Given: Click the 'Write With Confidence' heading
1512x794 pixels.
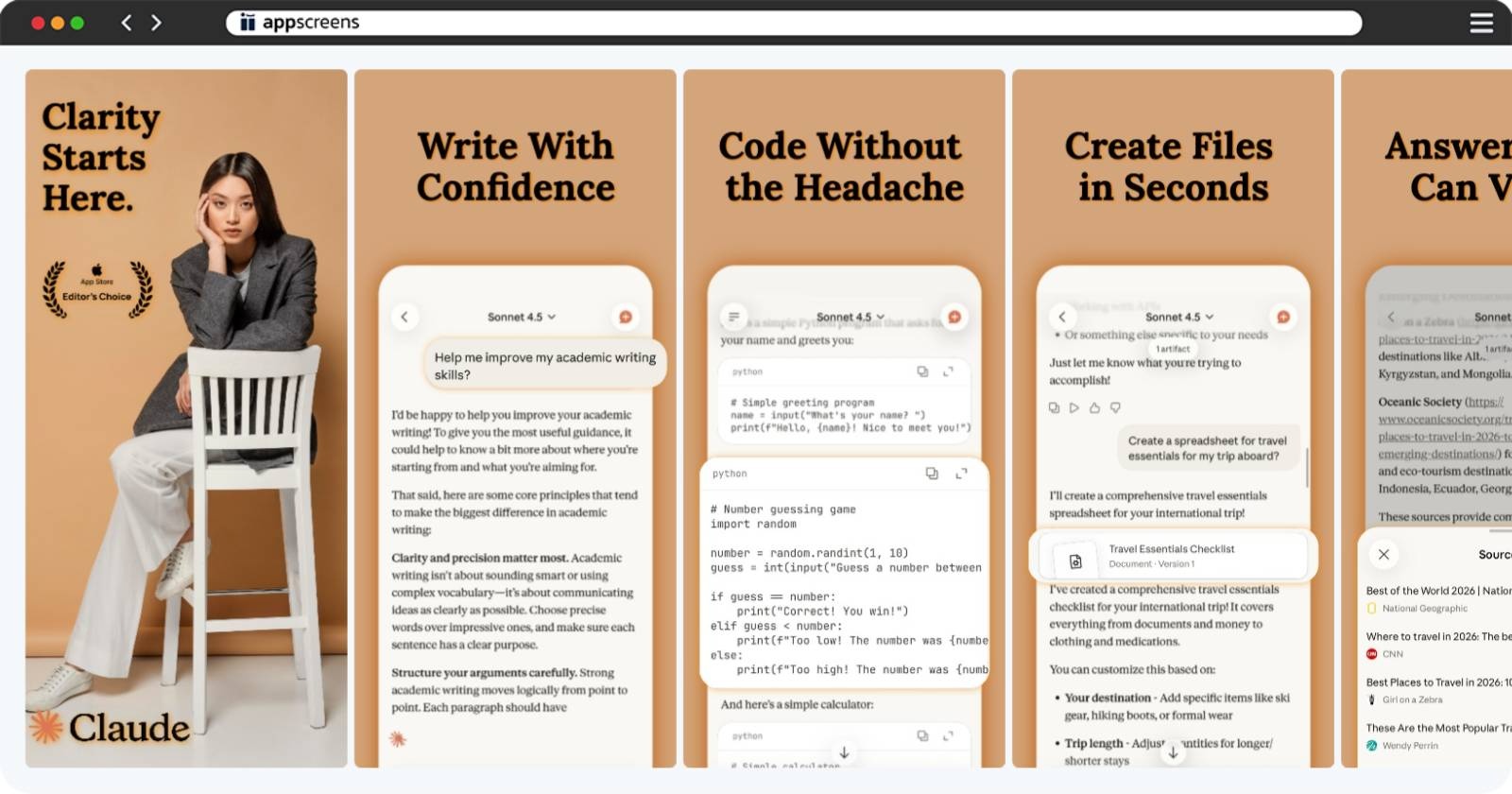Looking at the screenshot, I should click(x=516, y=166).
